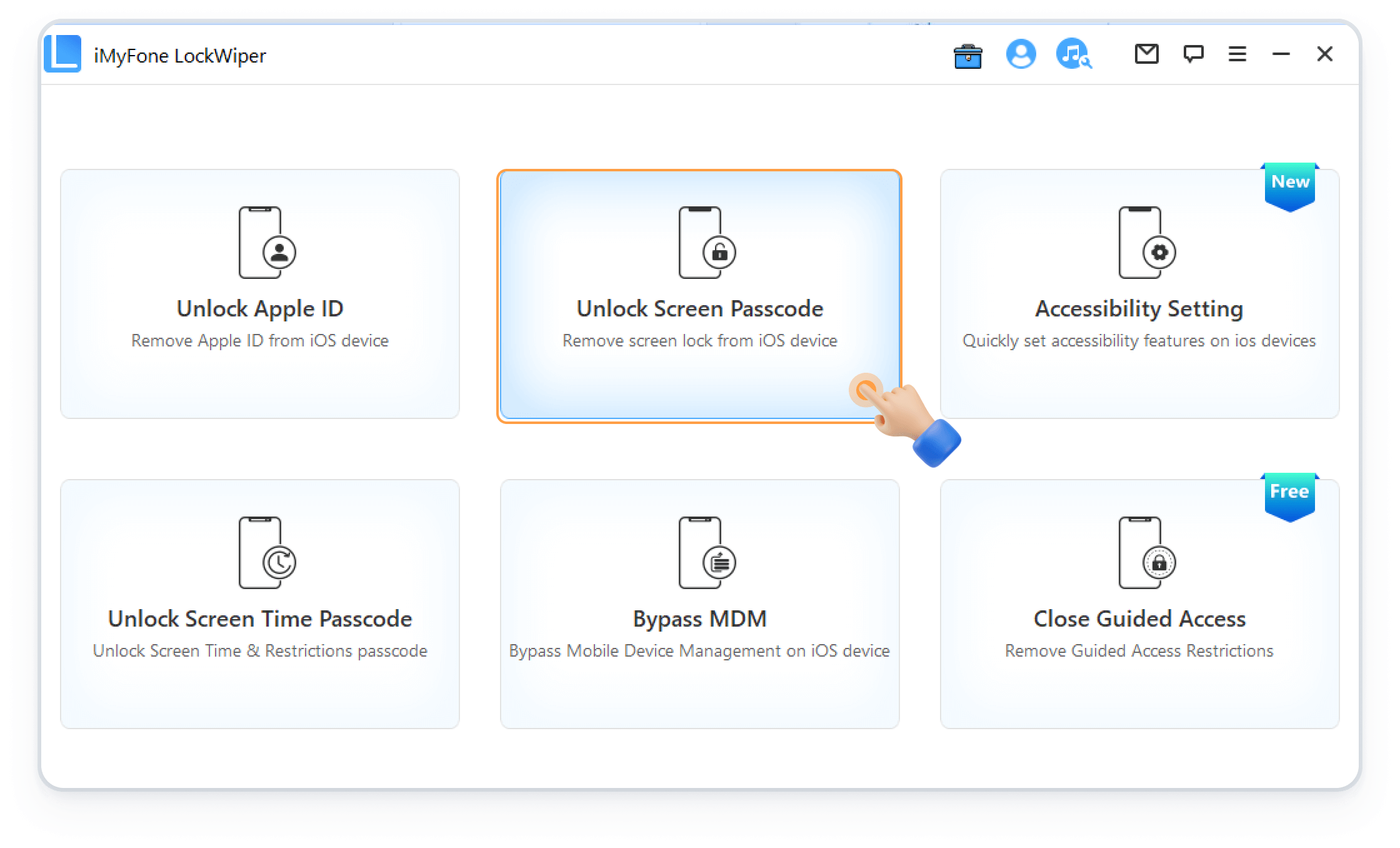
Task: Select the Bypass MDM option
Action: [700, 600]
